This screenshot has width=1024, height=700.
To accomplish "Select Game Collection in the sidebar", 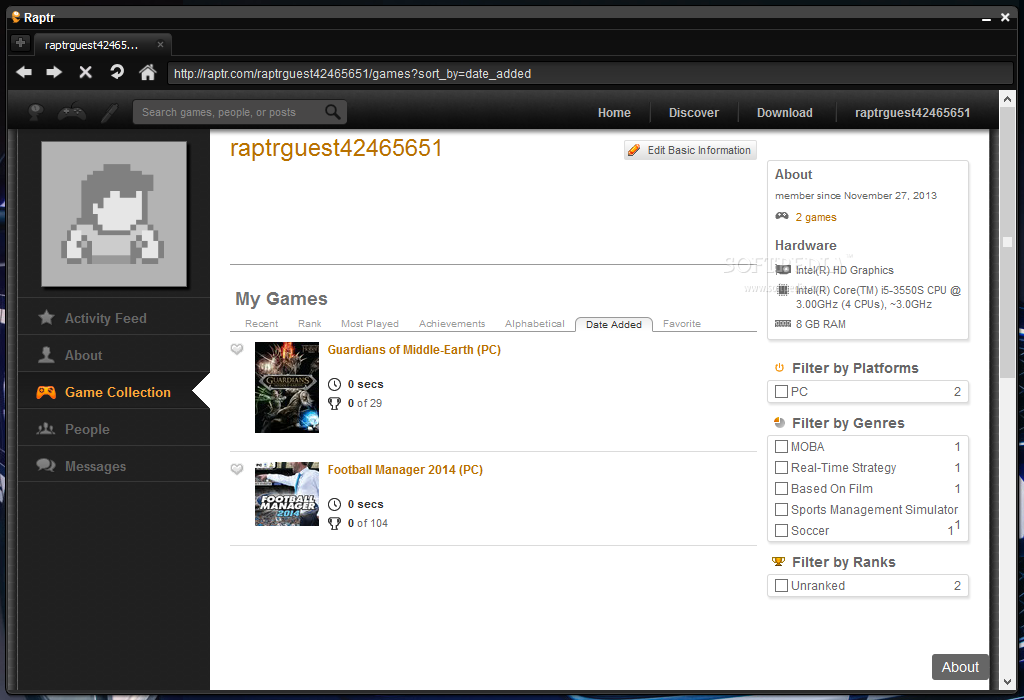I will pyautogui.click(x=114, y=392).
